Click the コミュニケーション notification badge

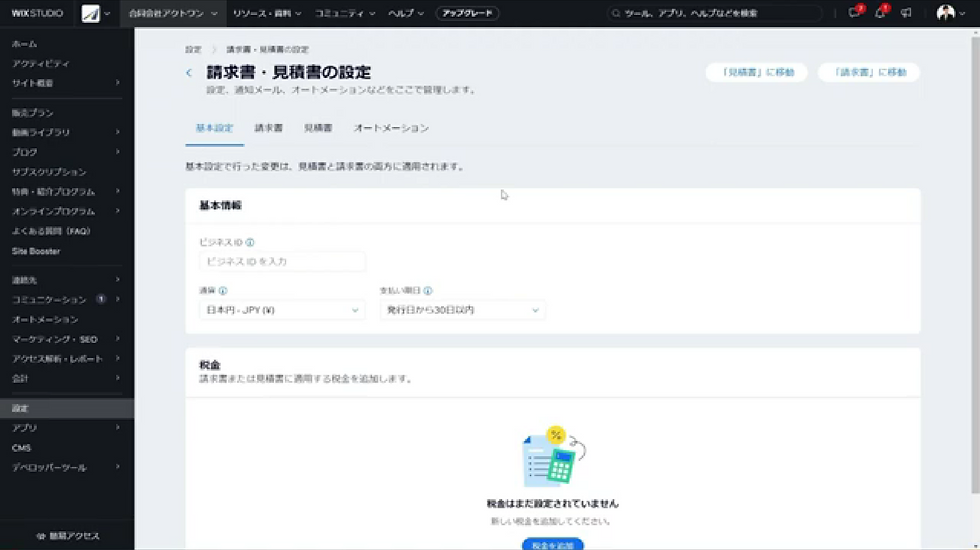101,299
